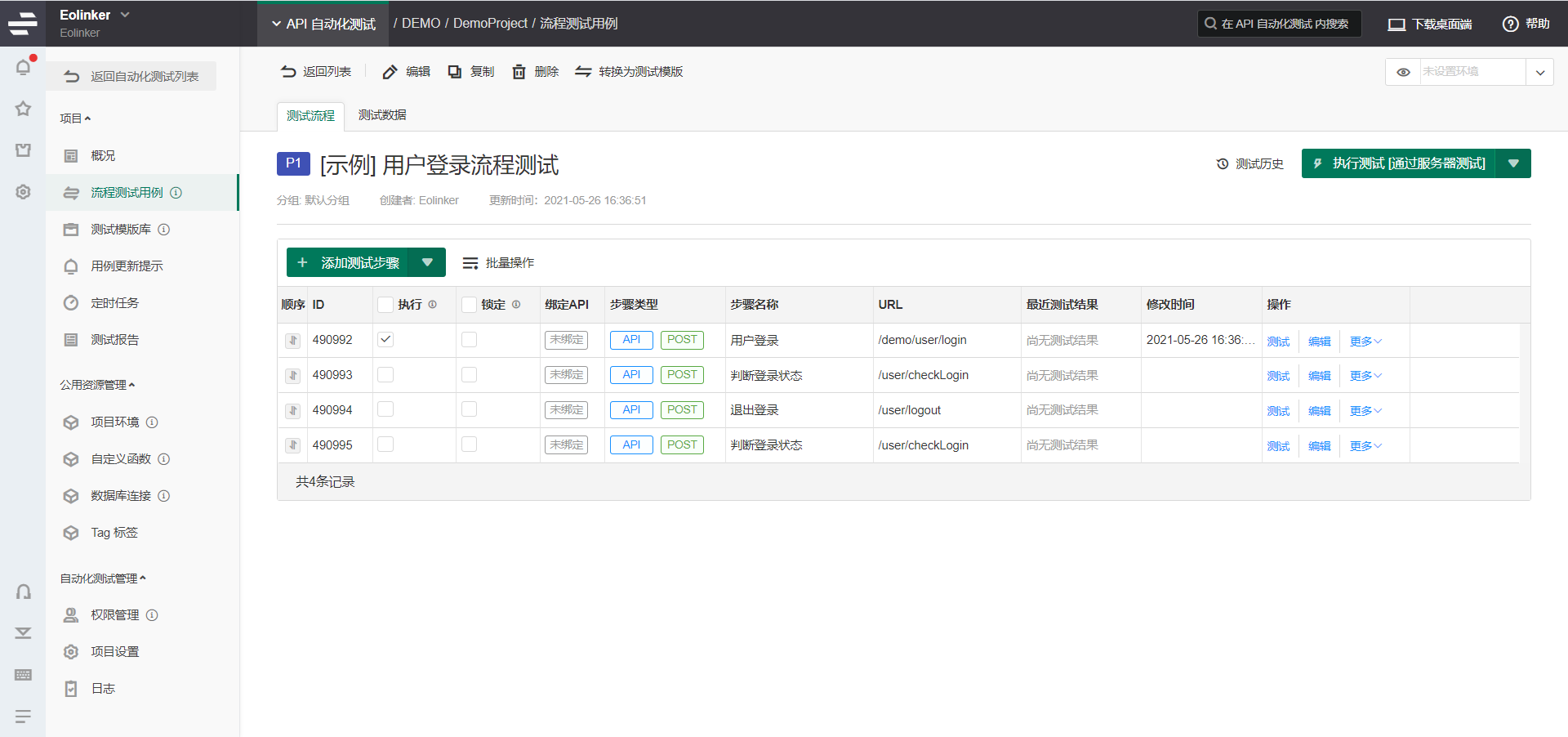1568x737 pixels.
Task: Expand 更多 menu for step 490994
Action: tap(1365, 411)
